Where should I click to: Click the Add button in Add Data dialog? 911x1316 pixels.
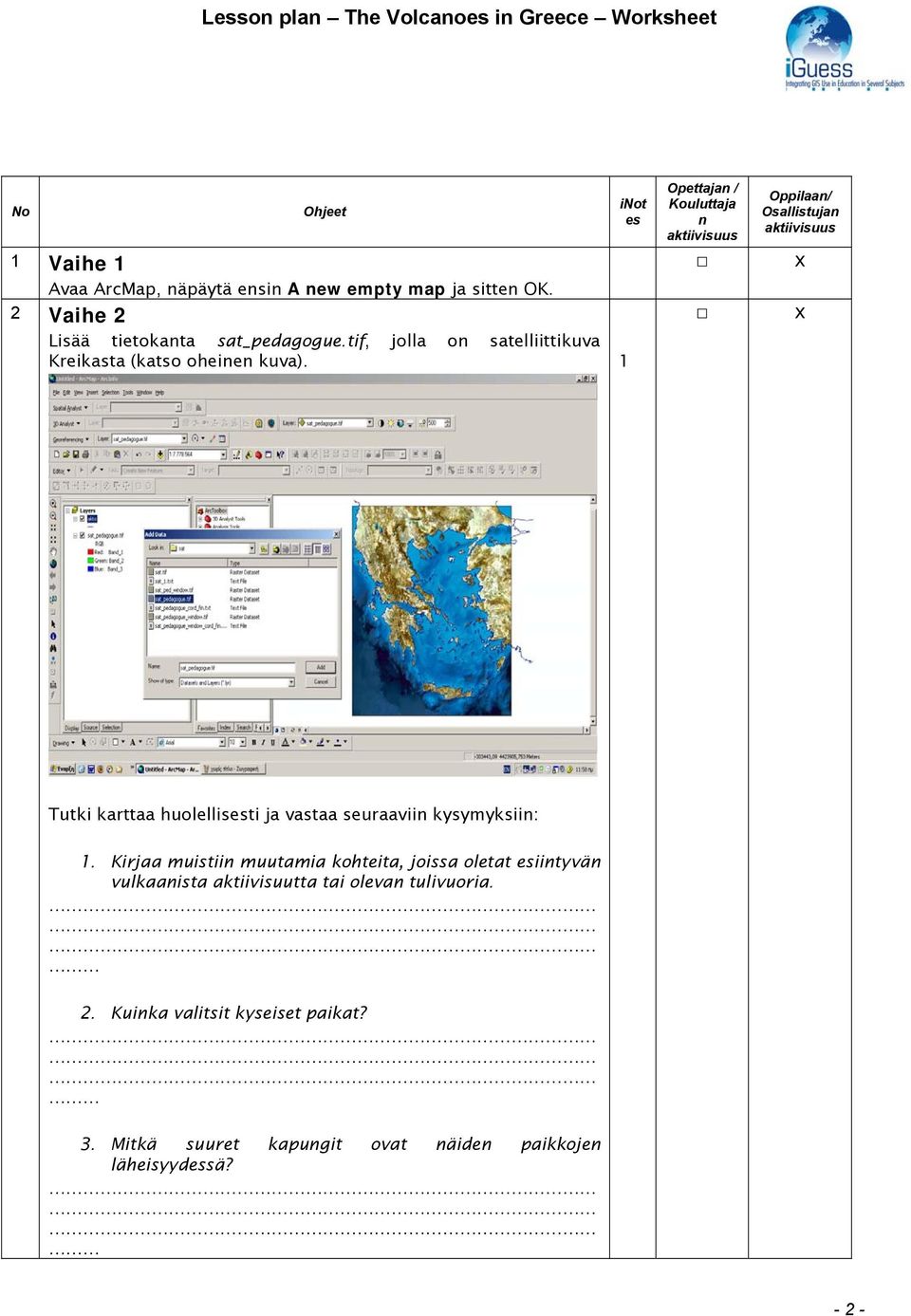tap(321, 667)
